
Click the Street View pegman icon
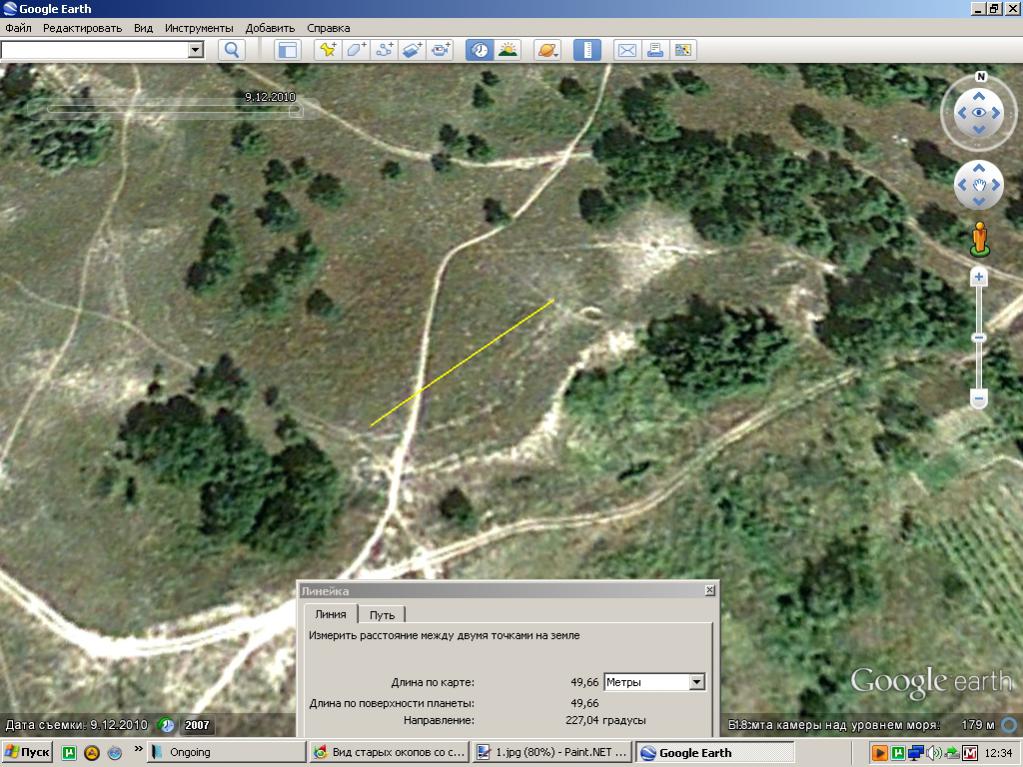(979, 239)
